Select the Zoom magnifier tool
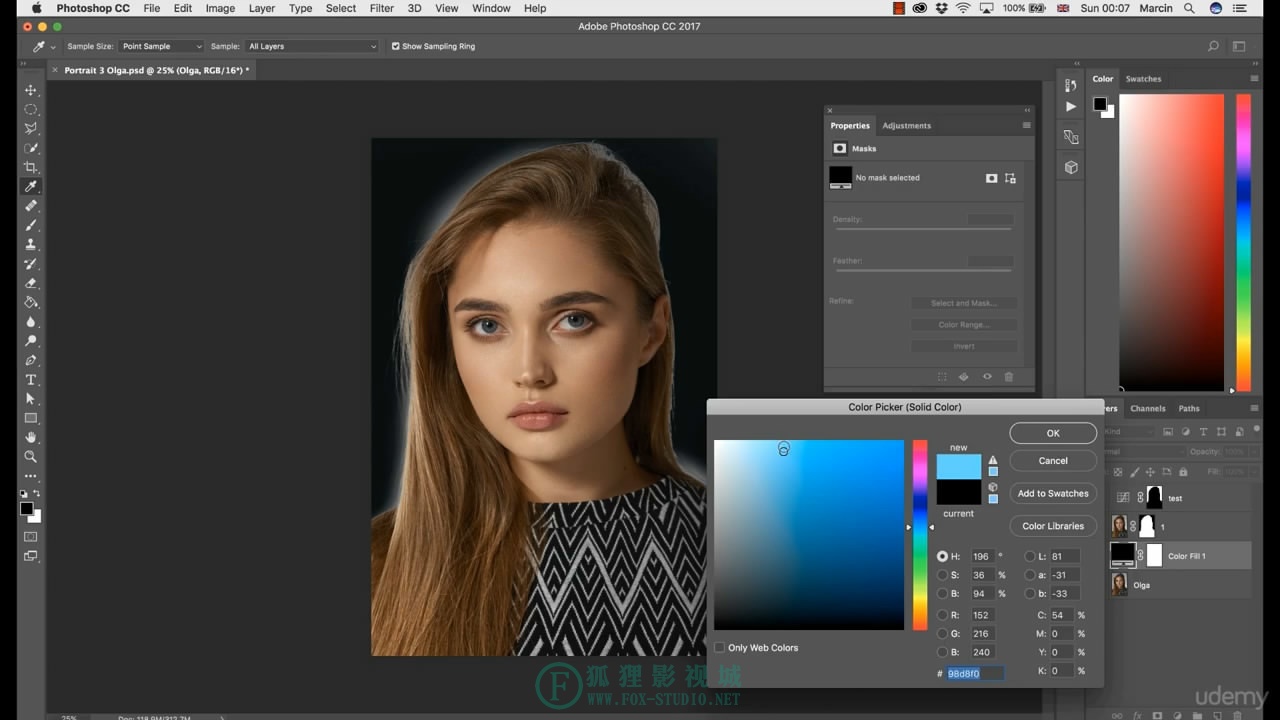The height and width of the screenshot is (720, 1280). (x=31, y=456)
